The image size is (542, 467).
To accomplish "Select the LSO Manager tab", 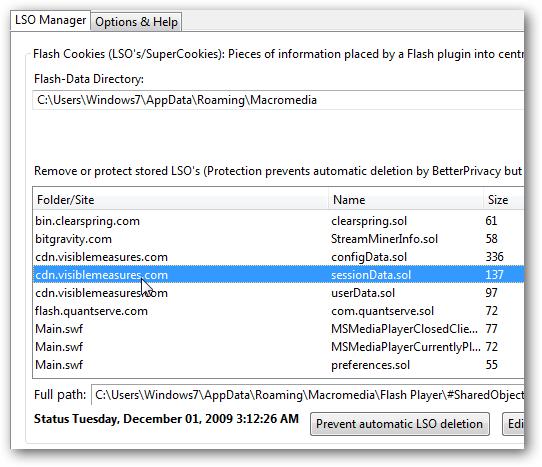I will coord(50,20).
